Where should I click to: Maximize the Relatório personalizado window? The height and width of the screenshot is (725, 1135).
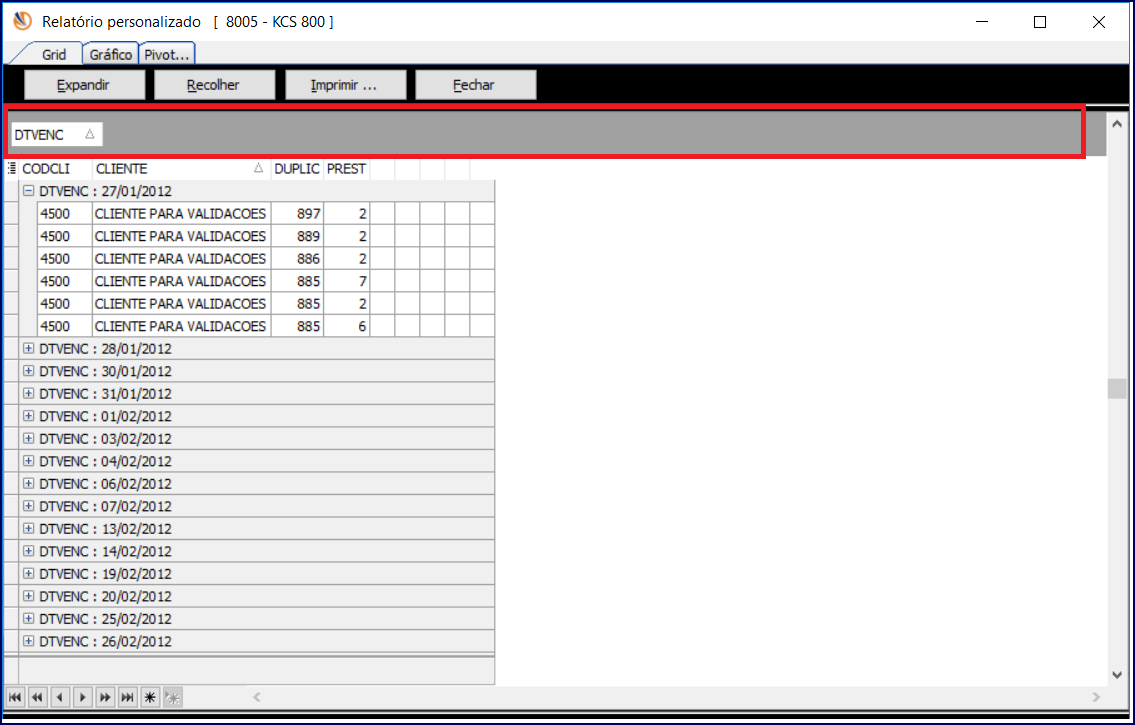pos(1040,22)
